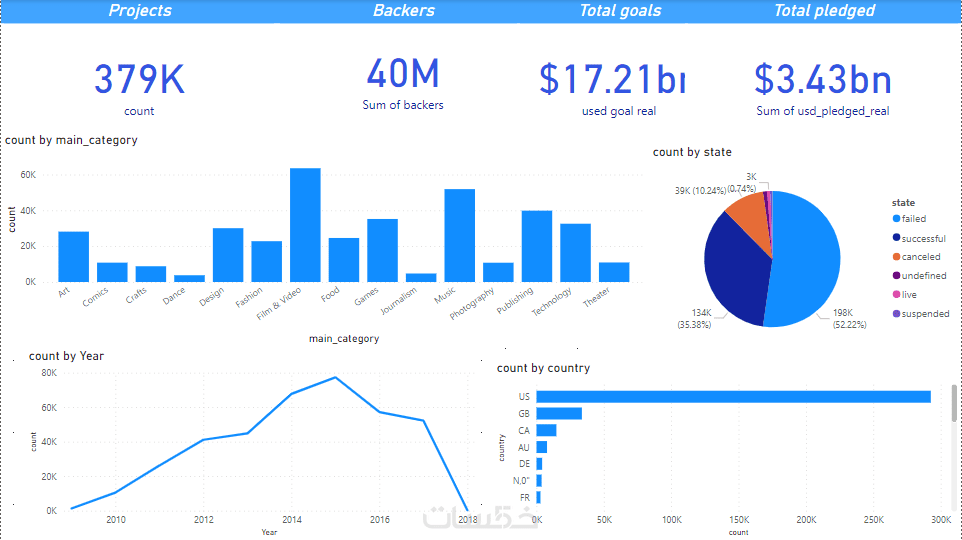Click the $3.43bn pledged card value

pyautogui.click(x=823, y=79)
